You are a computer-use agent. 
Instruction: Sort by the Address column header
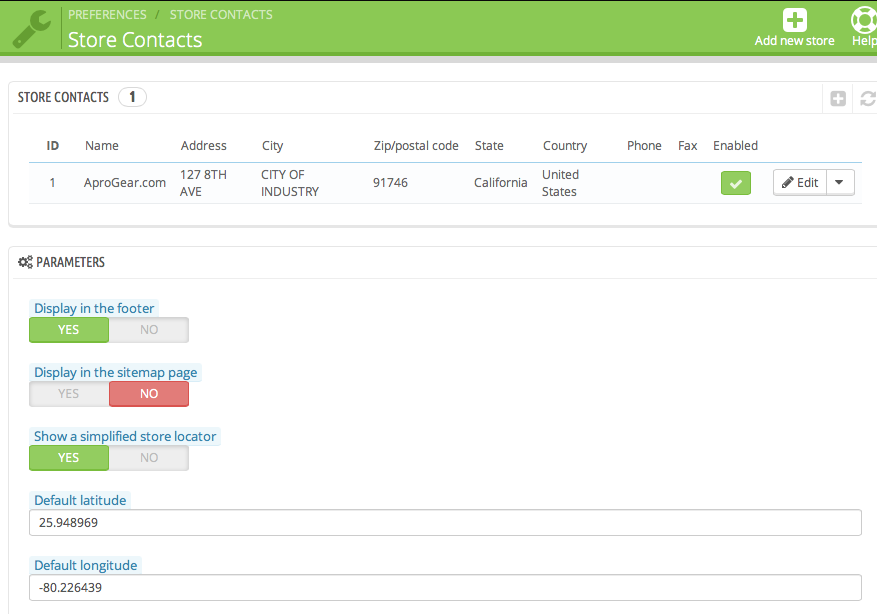[204, 145]
